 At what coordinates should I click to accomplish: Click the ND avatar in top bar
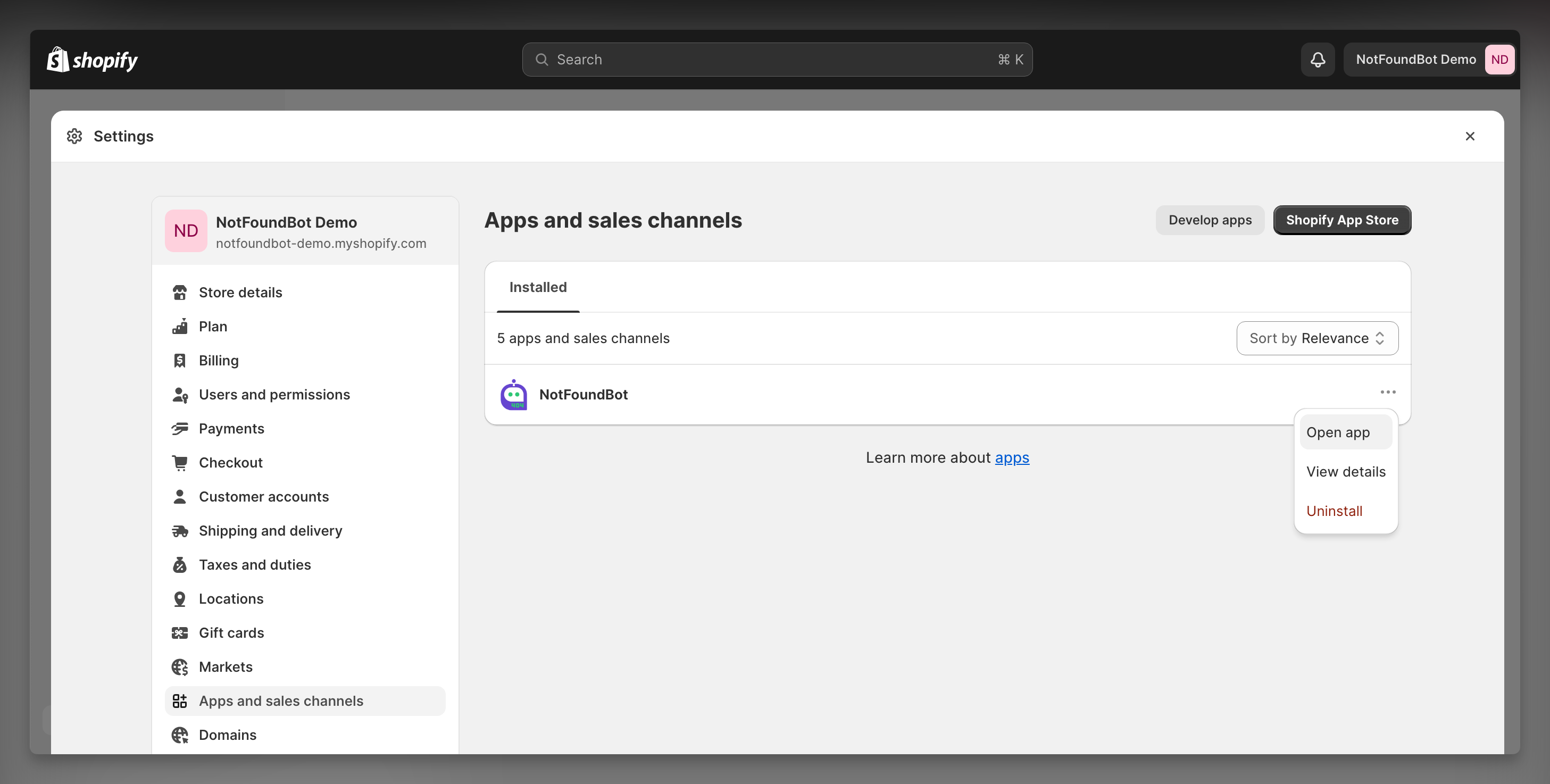[1499, 60]
